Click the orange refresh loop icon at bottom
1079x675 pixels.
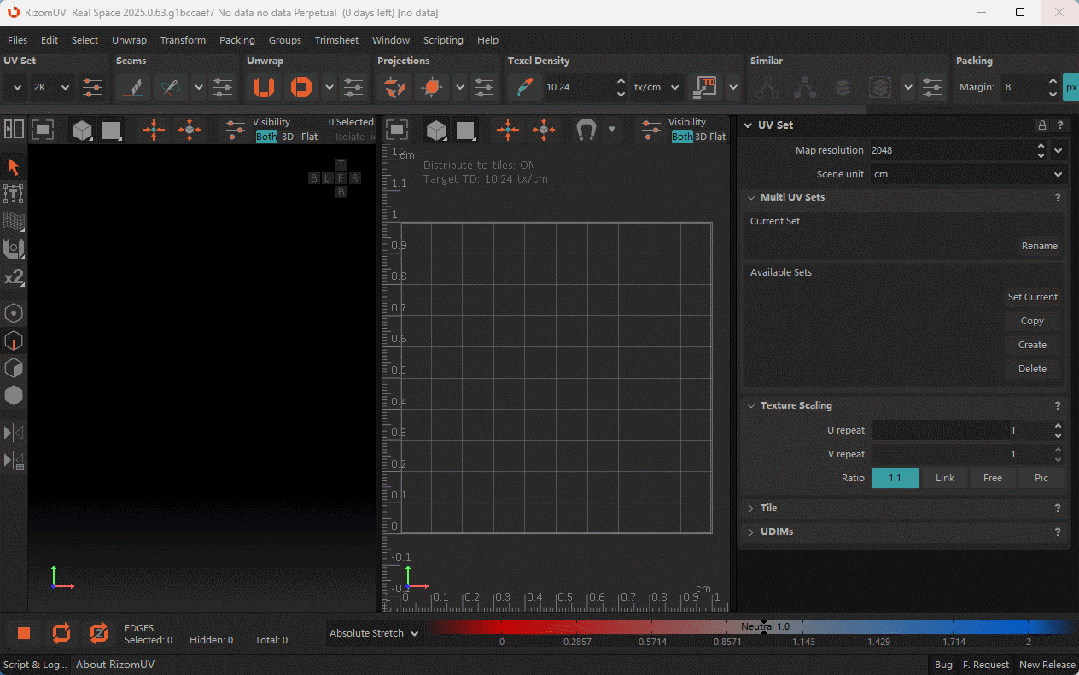click(61, 633)
